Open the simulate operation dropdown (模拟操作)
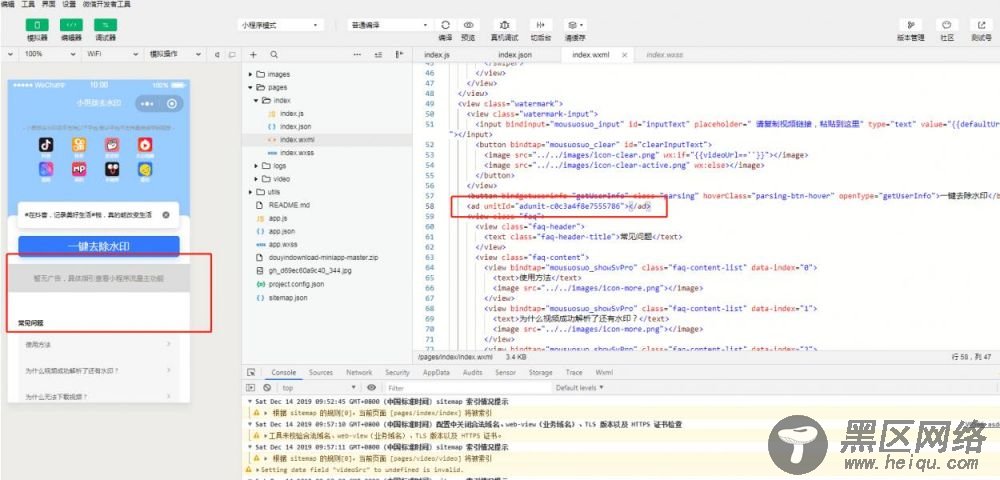 pos(174,55)
